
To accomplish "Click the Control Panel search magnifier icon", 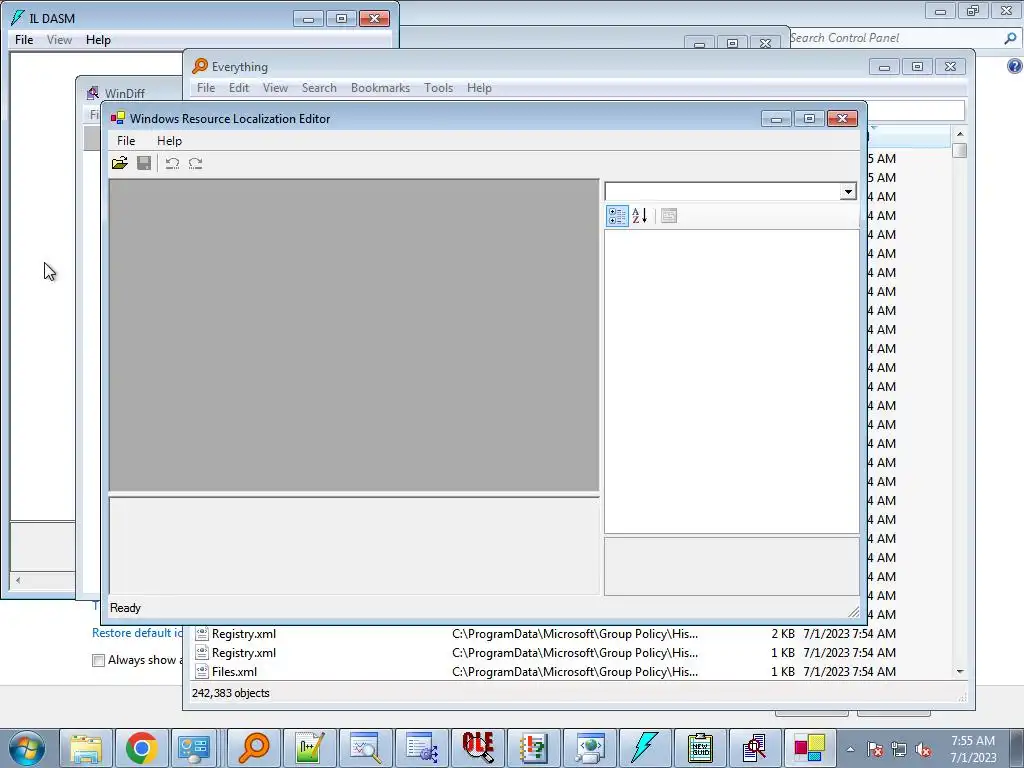I will point(1010,39).
